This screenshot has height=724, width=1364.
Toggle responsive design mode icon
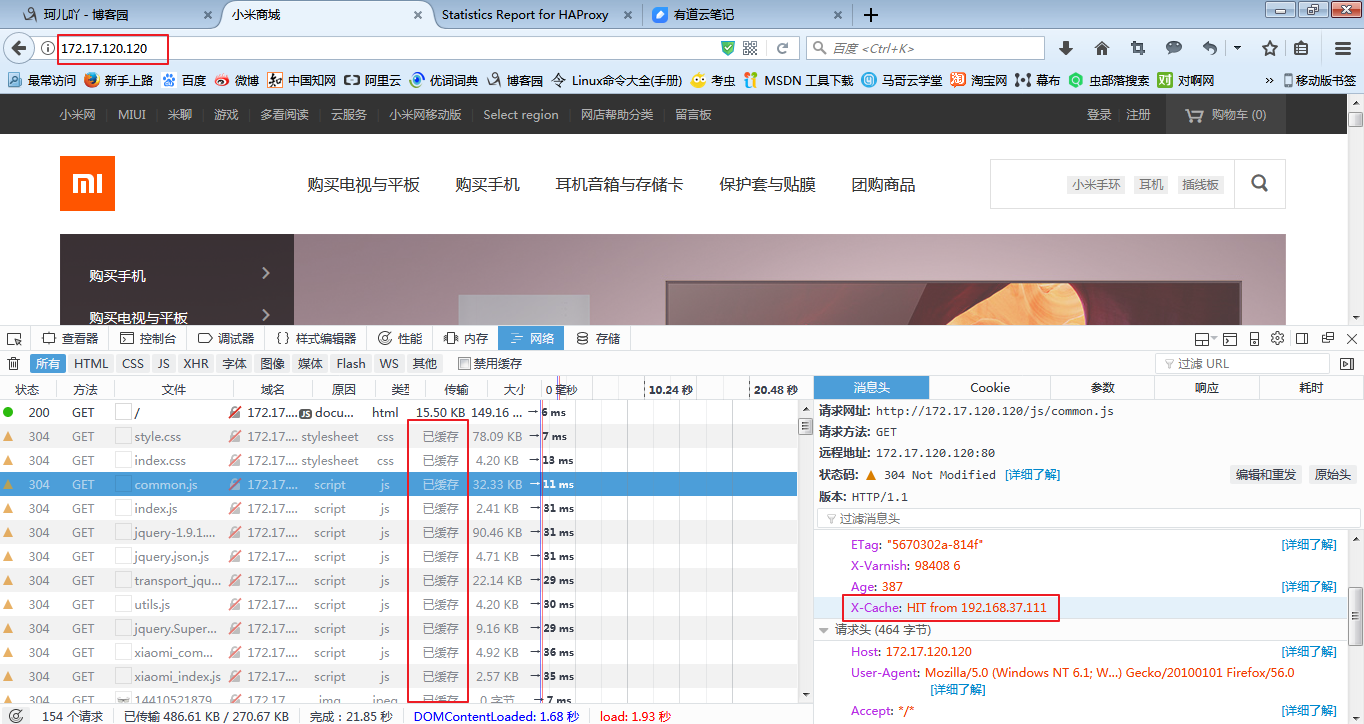click(x=1253, y=338)
